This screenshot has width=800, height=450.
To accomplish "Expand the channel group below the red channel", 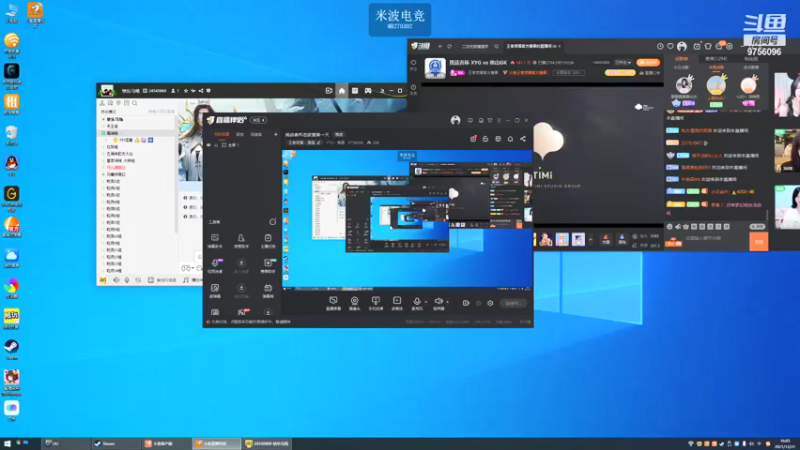I will [104, 174].
